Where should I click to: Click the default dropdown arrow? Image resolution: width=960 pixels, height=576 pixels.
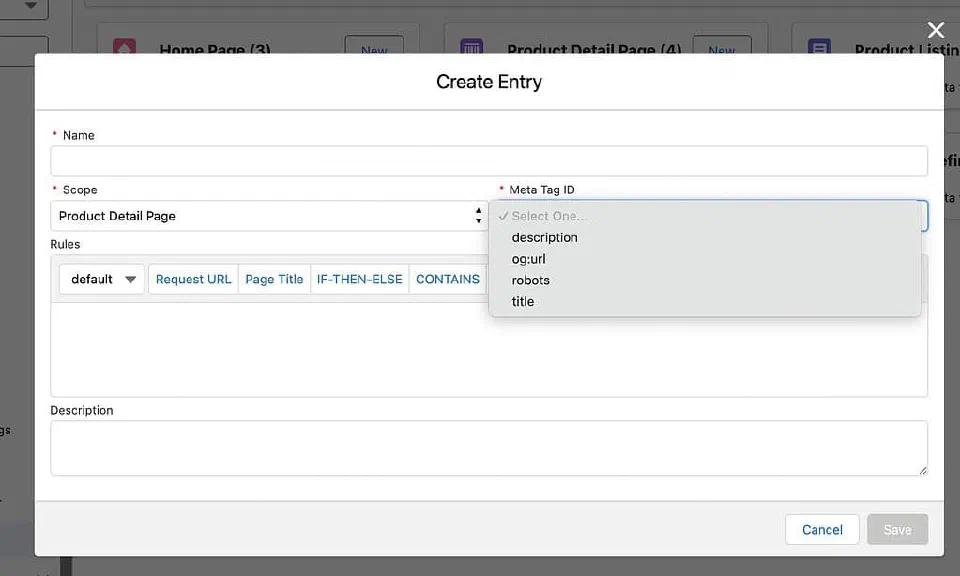point(130,280)
